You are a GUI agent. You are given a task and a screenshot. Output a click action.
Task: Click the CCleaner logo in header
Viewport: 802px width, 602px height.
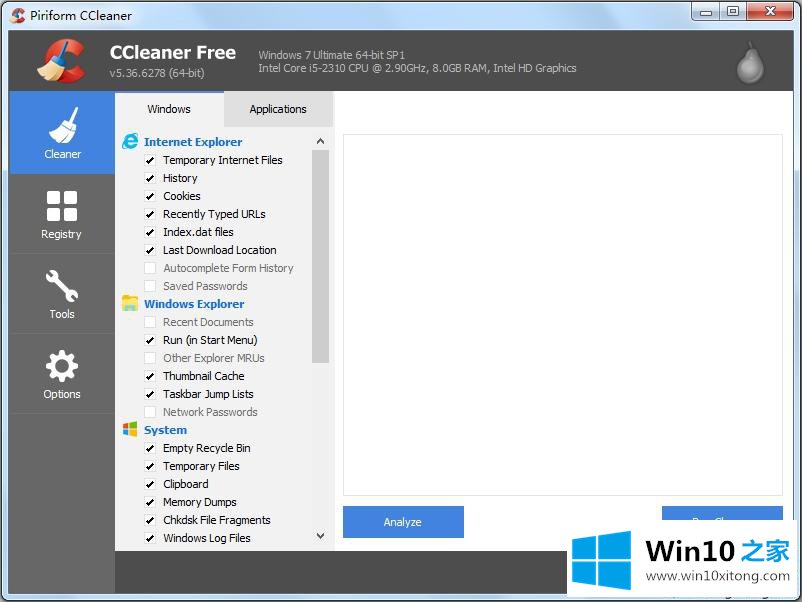click(x=61, y=61)
